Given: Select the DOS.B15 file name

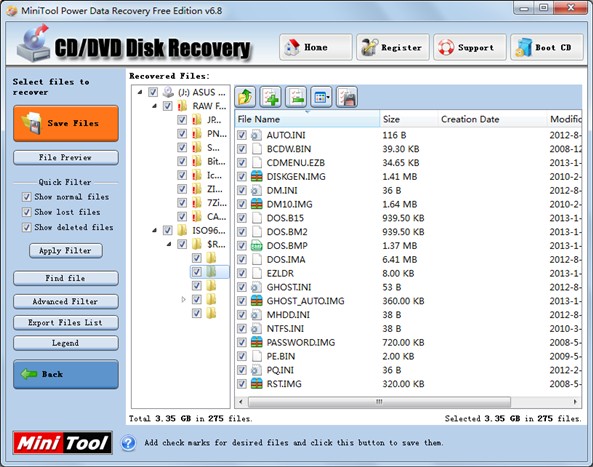Looking at the screenshot, I should click(x=285, y=218).
